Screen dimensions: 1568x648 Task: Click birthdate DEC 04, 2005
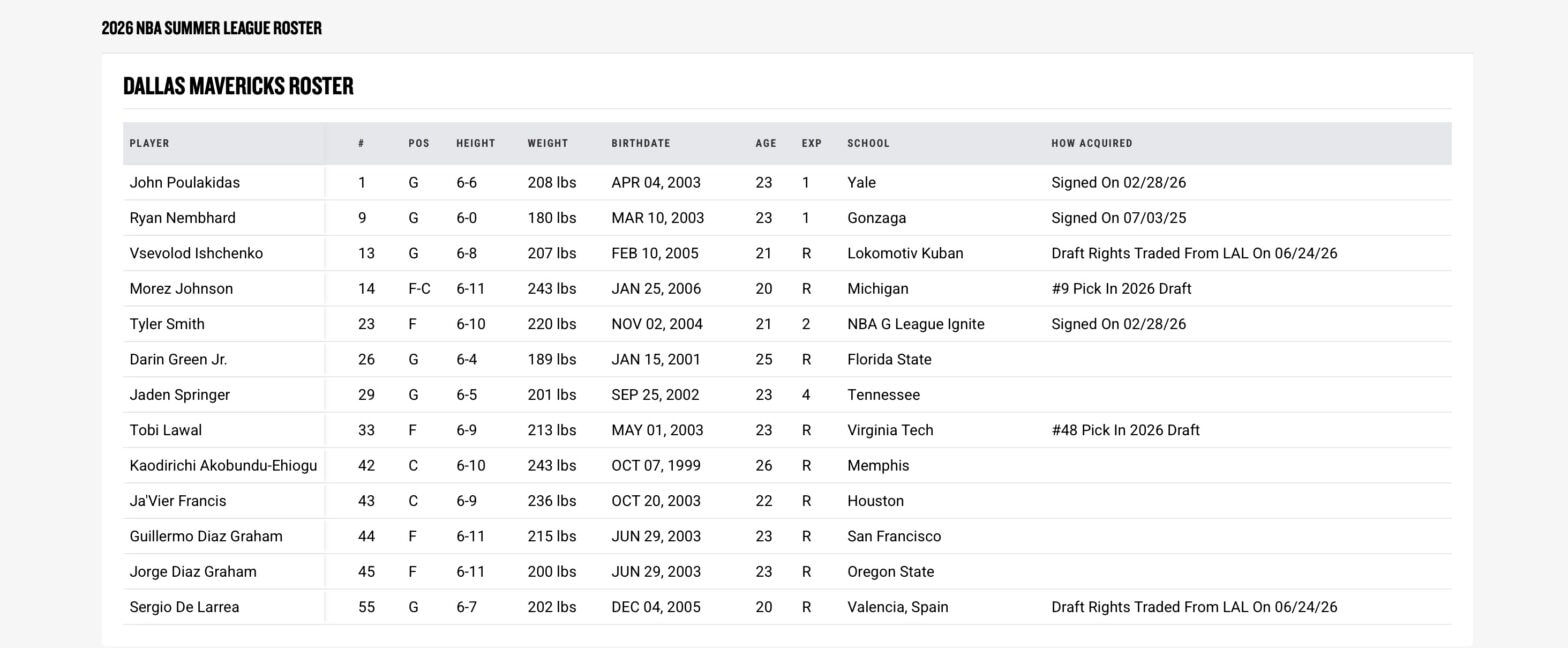656,607
